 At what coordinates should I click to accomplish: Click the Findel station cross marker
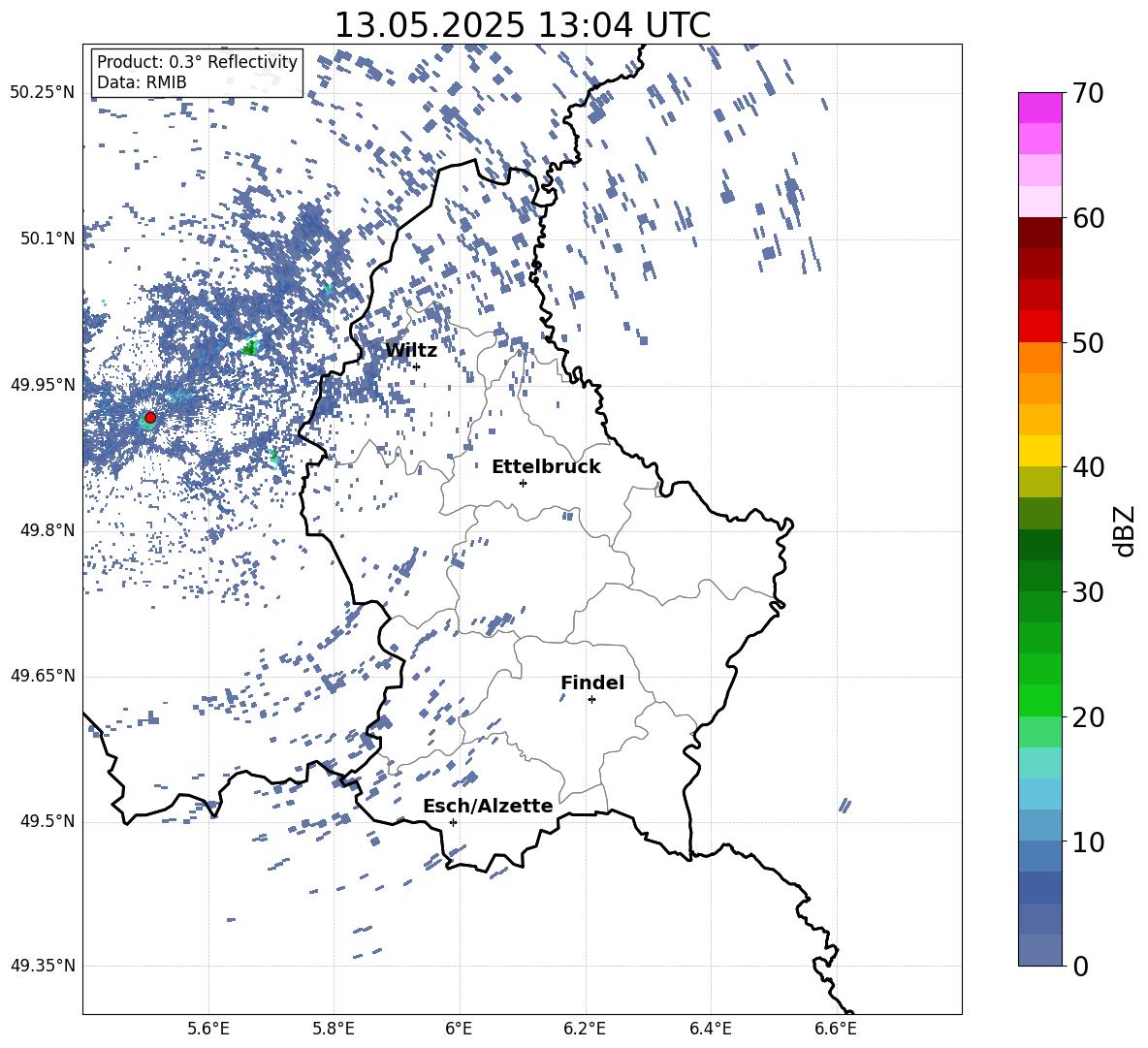coord(591,700)
